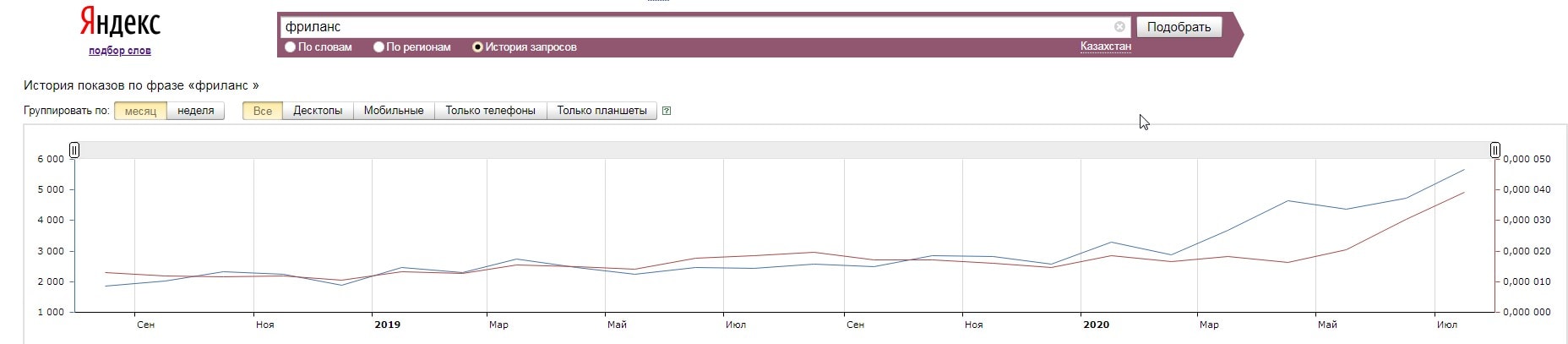This screenshot has height=344, width=1568.
Task: Click the right range slider handle
Action: click(x=1494, y=150)
